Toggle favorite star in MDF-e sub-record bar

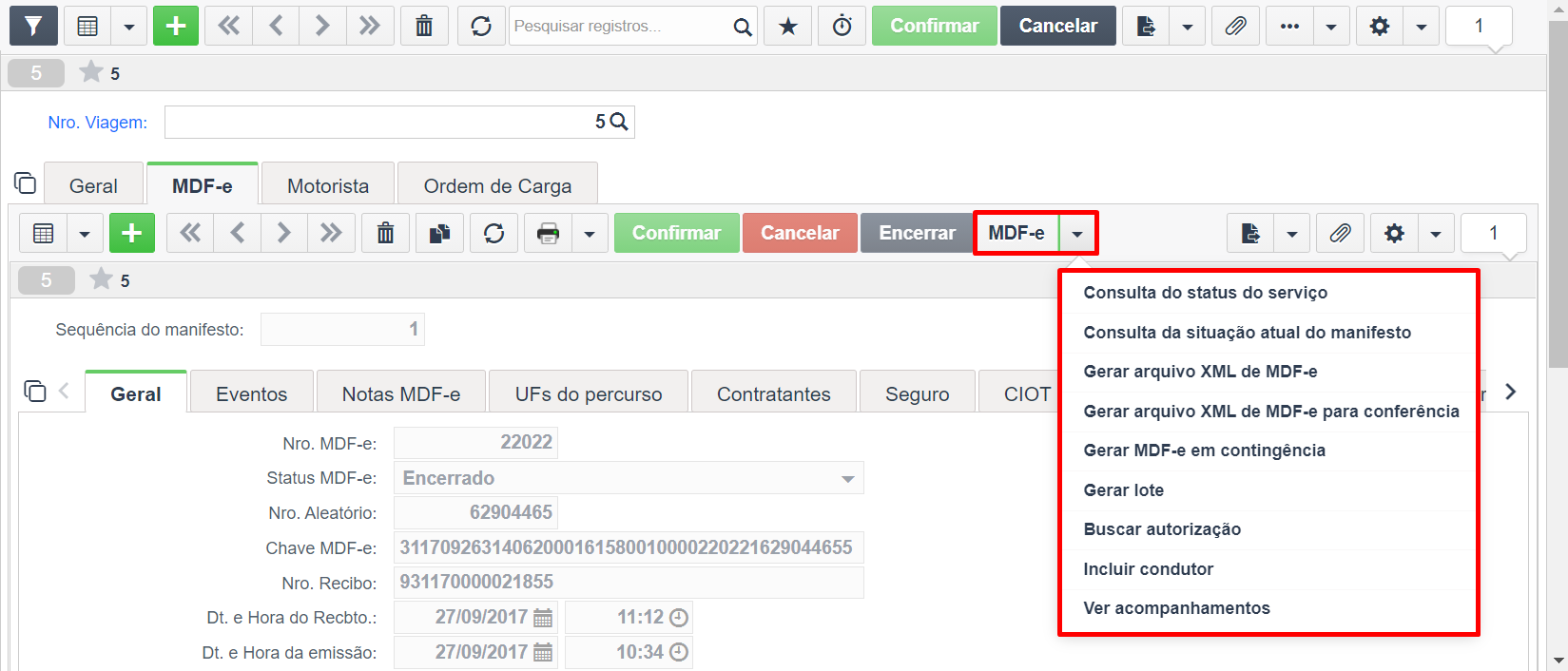pyautogui.click(x=101, y=278)
